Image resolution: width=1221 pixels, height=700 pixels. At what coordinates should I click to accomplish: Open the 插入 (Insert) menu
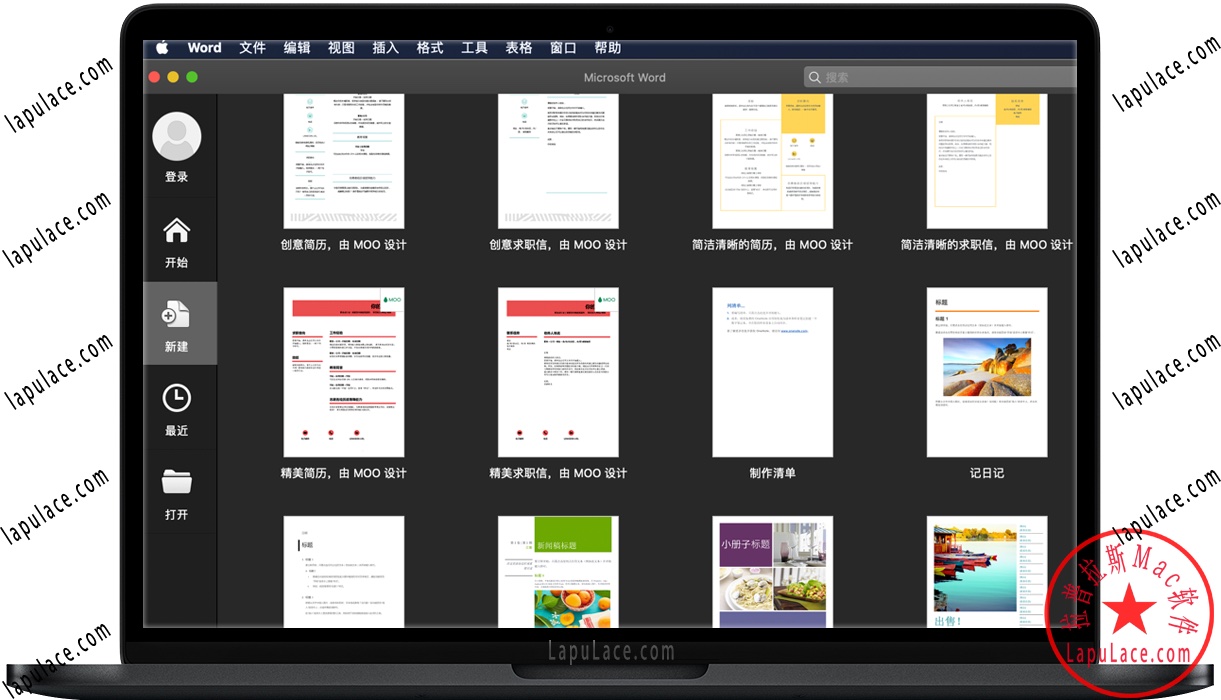pyautogui.click(x=385, y=47)
